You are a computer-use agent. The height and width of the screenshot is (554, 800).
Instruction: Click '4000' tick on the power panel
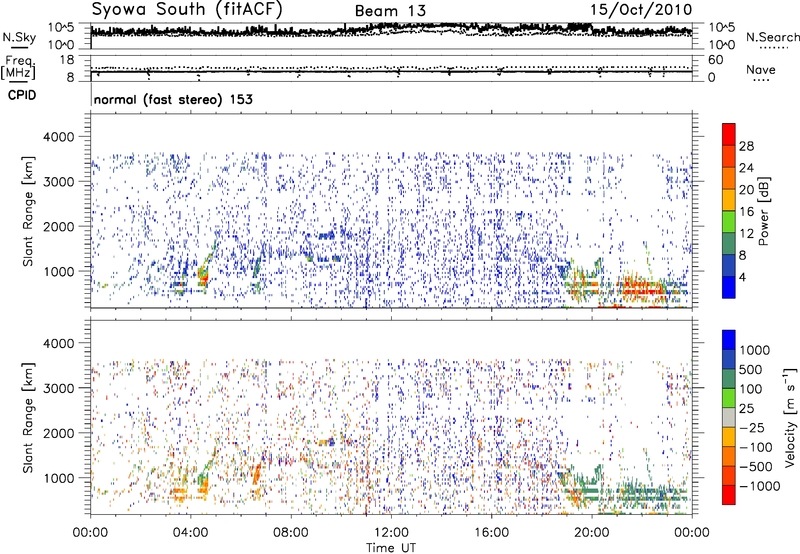pos(58,137)
